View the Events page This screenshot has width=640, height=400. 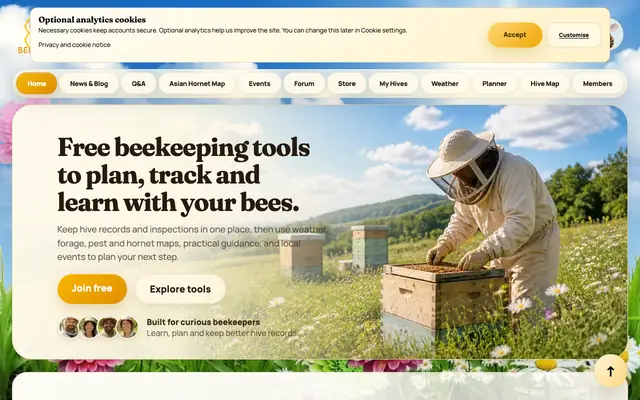[x=260, y=84]
